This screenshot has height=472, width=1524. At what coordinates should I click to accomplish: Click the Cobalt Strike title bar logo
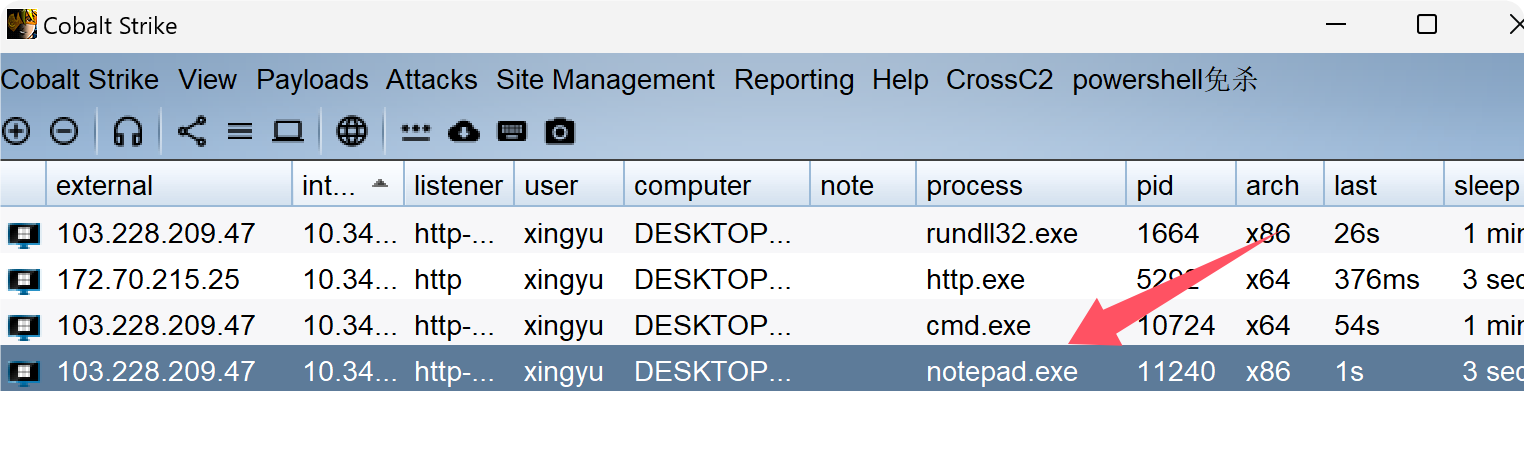(x=22, y=24)
